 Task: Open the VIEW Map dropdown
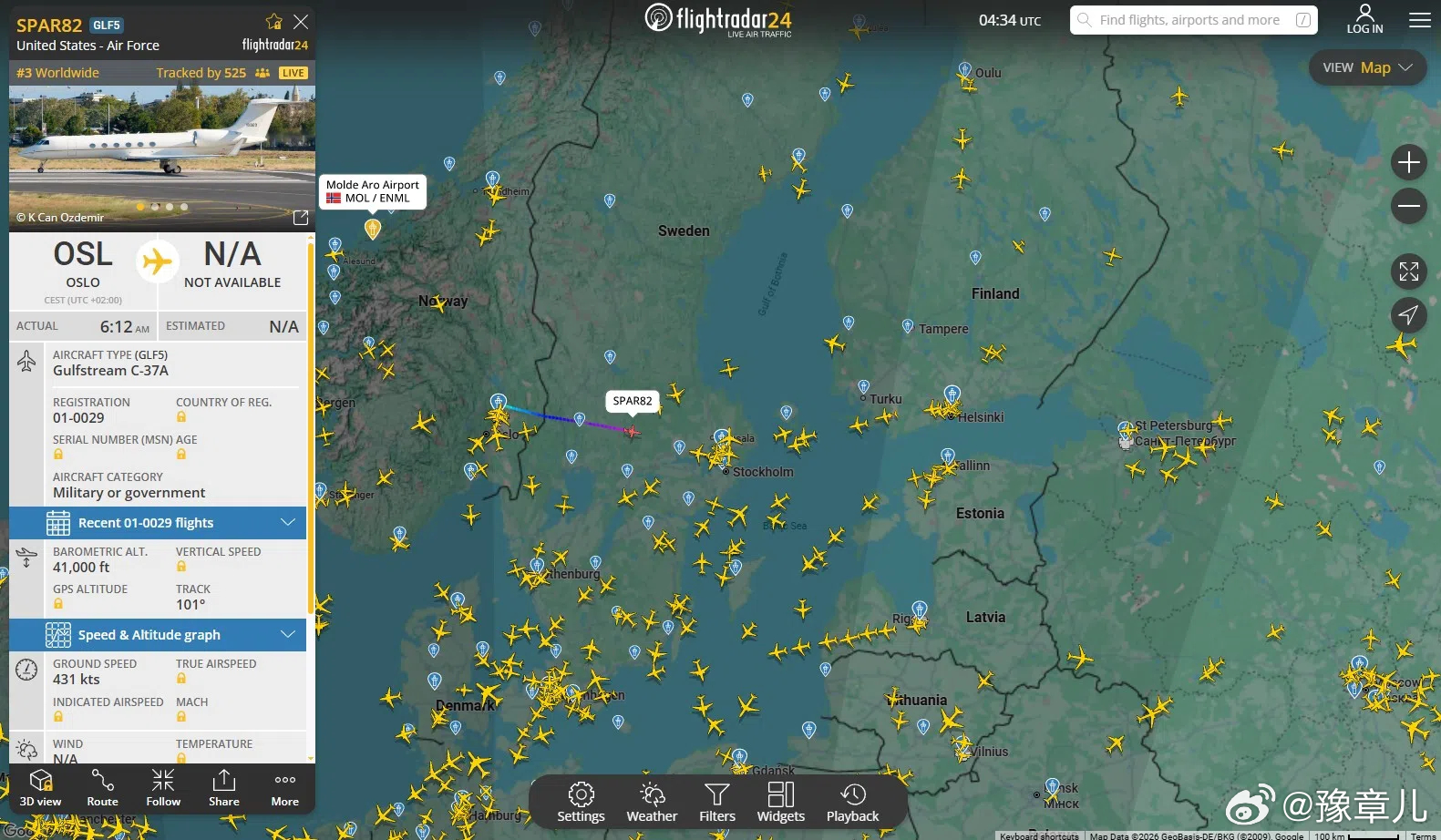tap(1368, 67)
